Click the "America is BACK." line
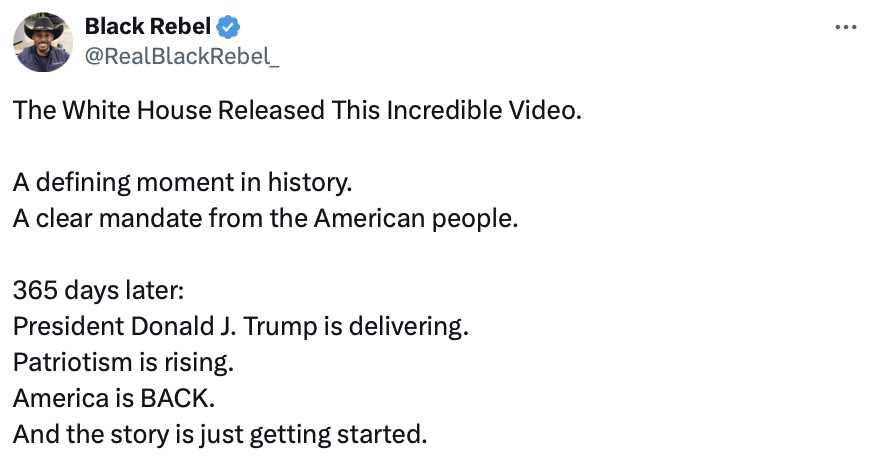Viewport: 878px width, 466px height. point(114,398)
